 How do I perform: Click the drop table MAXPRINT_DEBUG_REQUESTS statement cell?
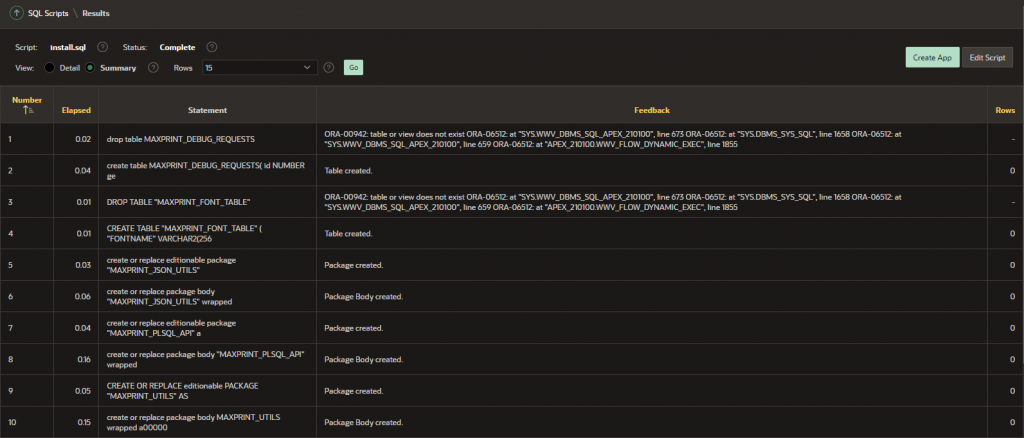tap(180, 138)
